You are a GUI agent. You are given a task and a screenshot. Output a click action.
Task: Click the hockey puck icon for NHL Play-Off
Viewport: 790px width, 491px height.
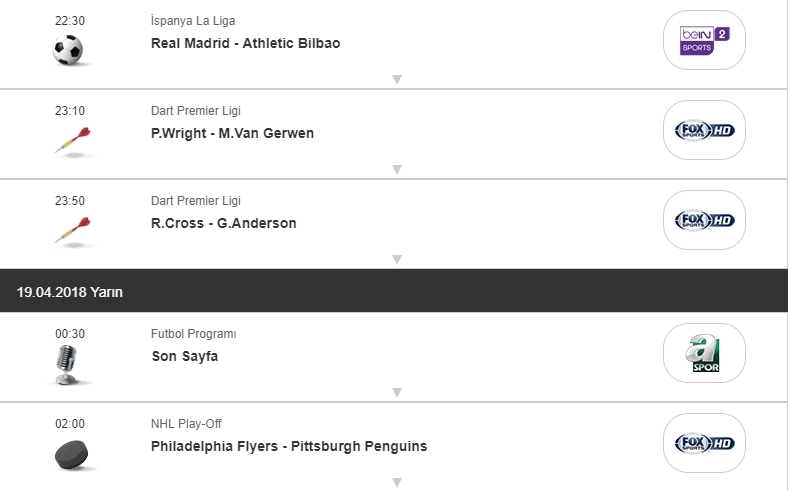(x=72, y=456)
